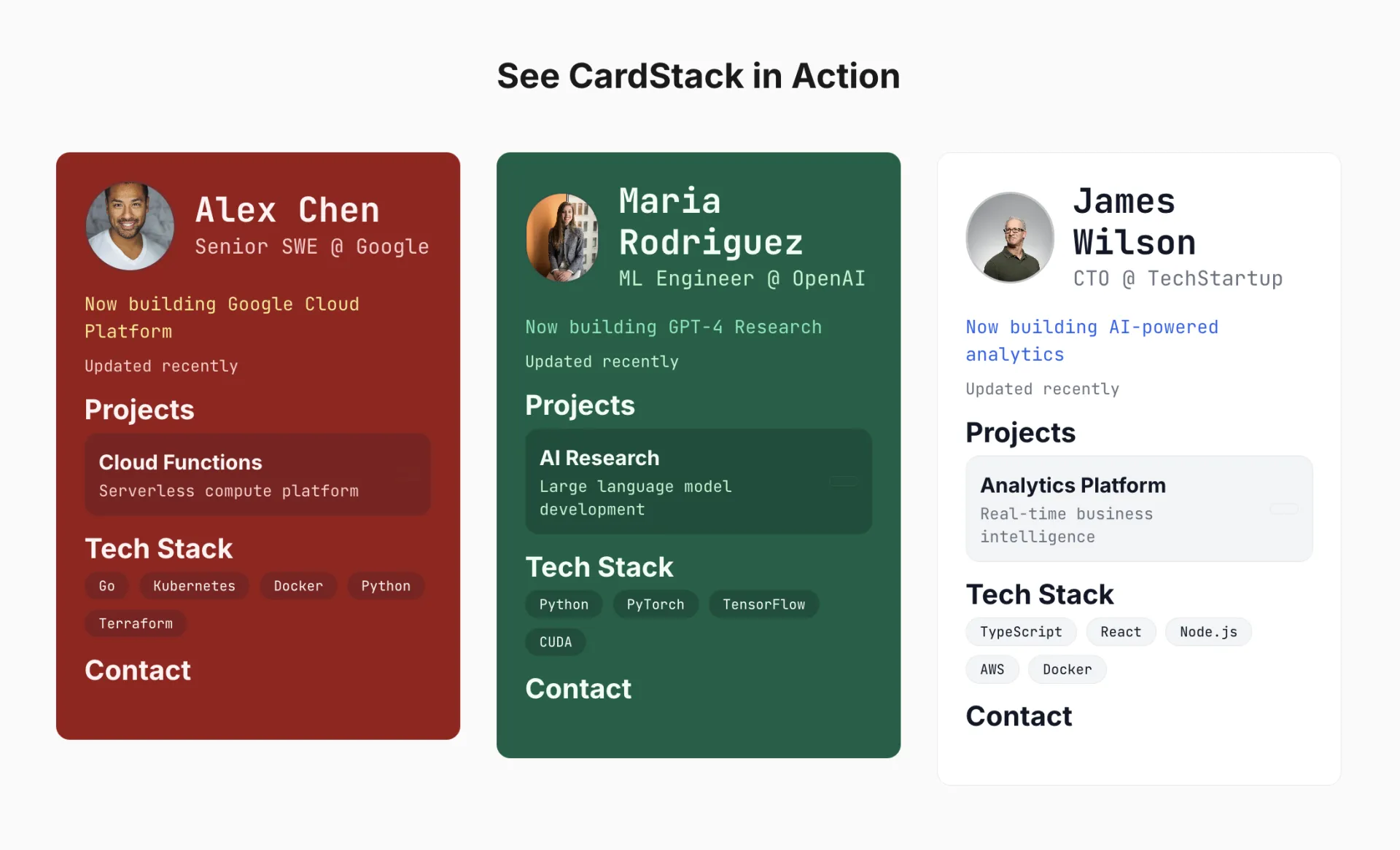The width and height of the screenshot is (1400, 850).
Task: Click James Wilson's profile avatar
Action: tap(1009, 238)
